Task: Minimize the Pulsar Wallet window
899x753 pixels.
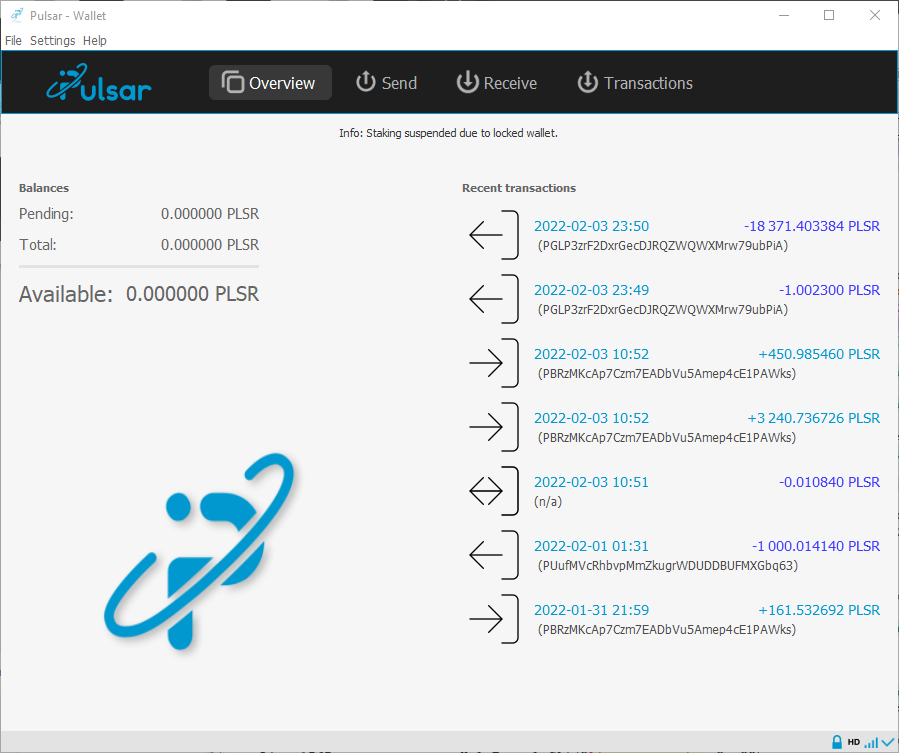Action: coord(784,15)
